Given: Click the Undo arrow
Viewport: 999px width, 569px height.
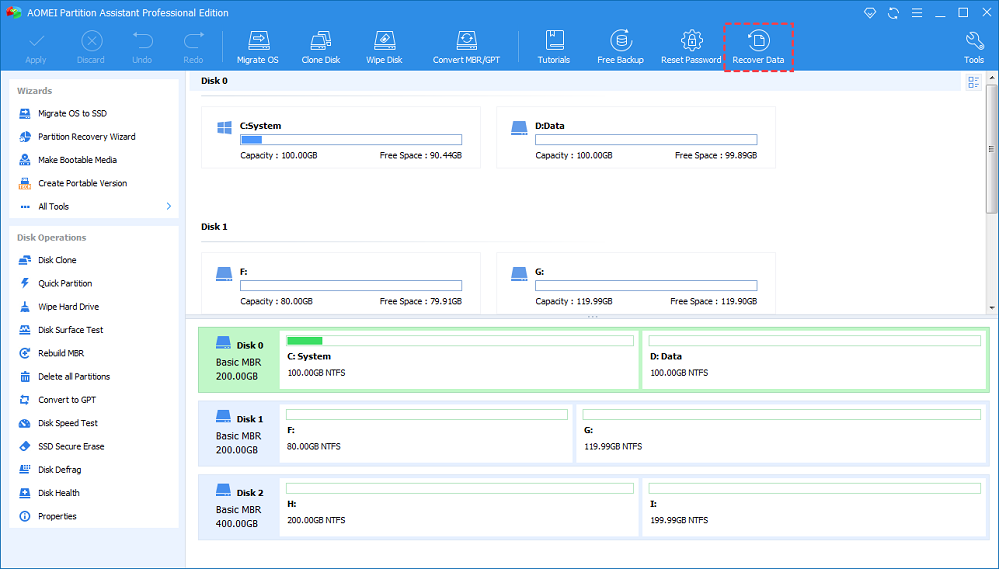Looking at the screenshot, I should (142, 47).
